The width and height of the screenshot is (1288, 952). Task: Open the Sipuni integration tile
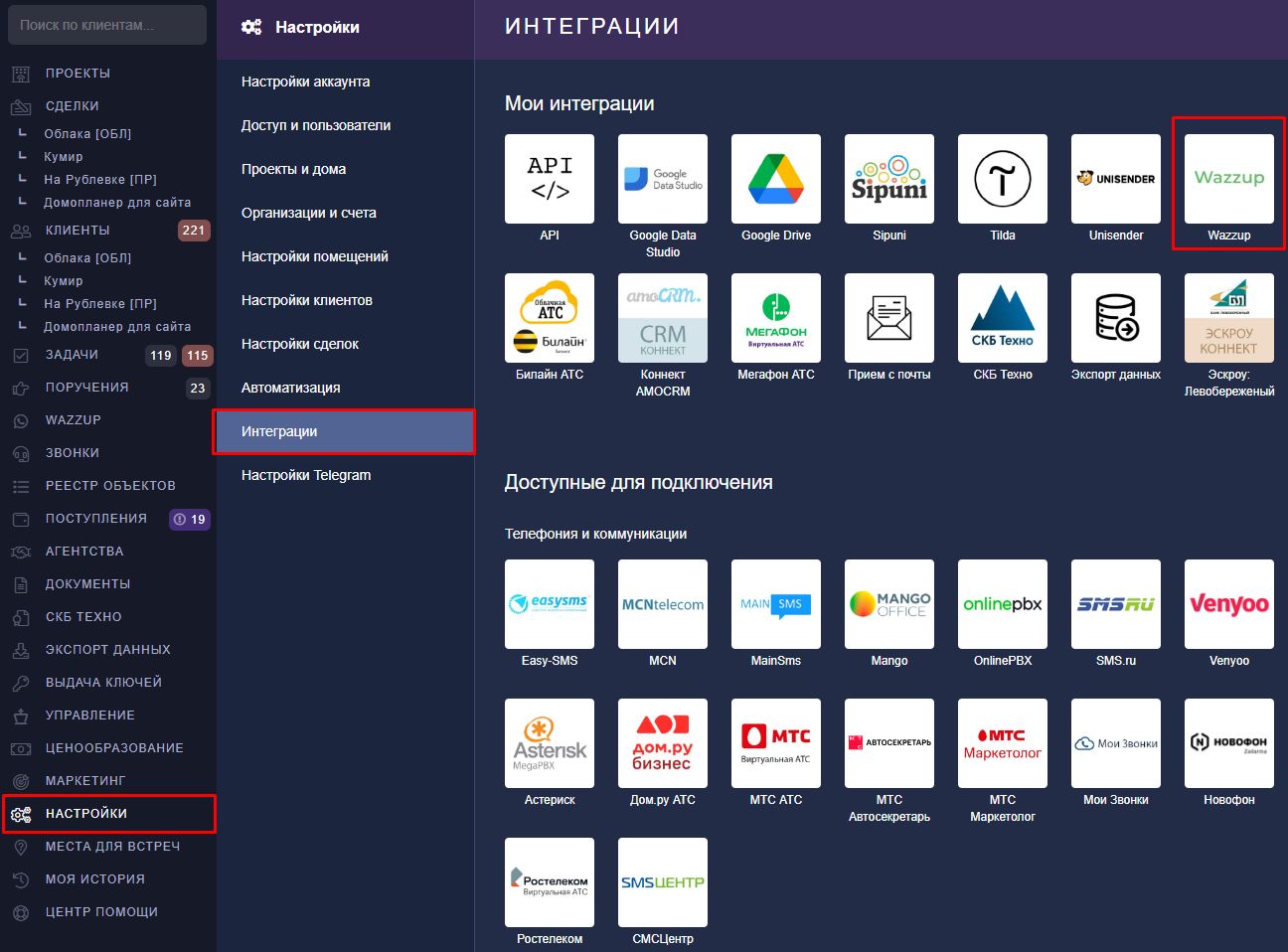click(889, 179)
